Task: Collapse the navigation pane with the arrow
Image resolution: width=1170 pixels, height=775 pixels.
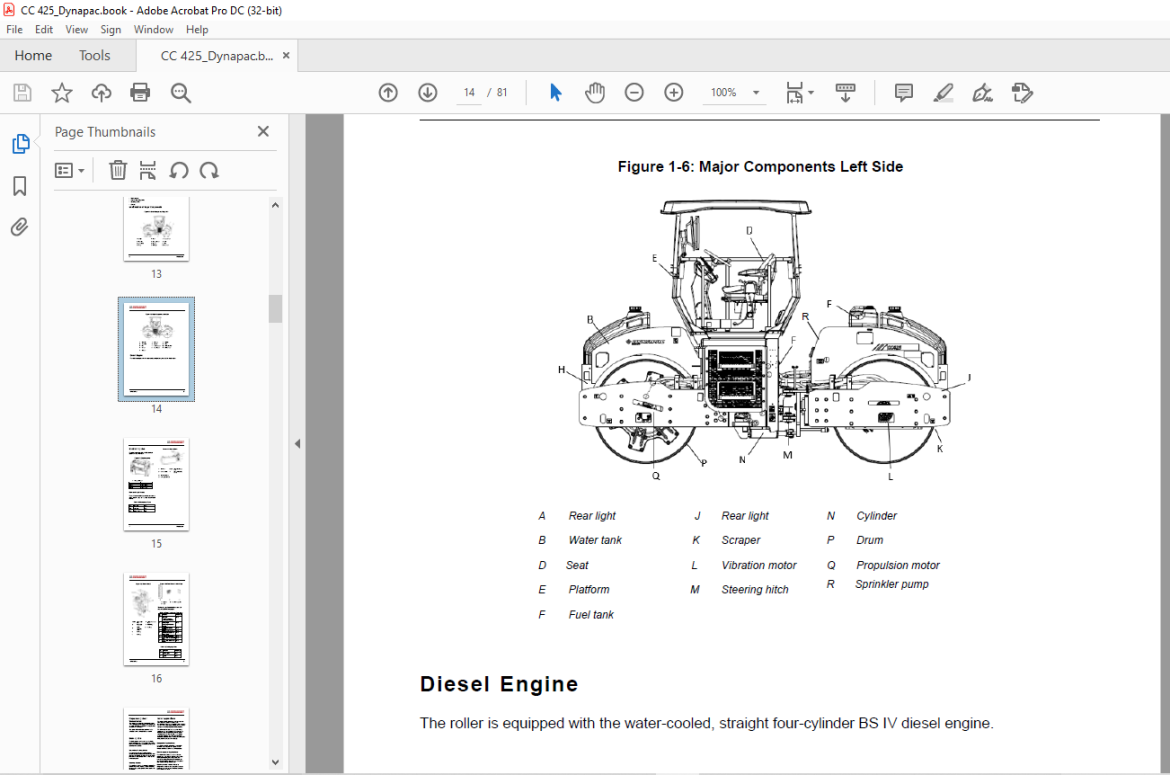Action: coord(297,444)
